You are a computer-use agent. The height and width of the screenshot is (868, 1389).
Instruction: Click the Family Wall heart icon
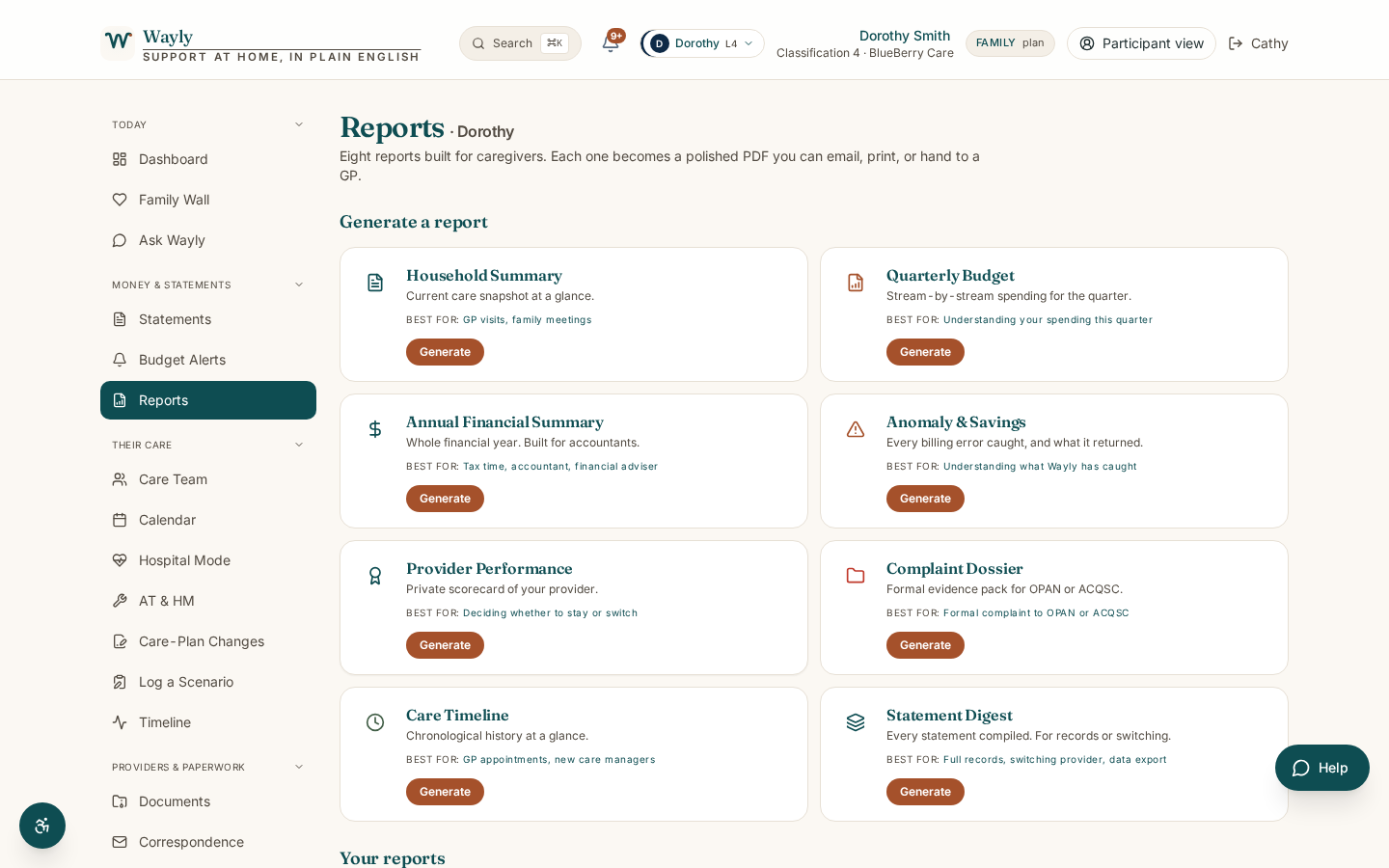pos(120,200)
